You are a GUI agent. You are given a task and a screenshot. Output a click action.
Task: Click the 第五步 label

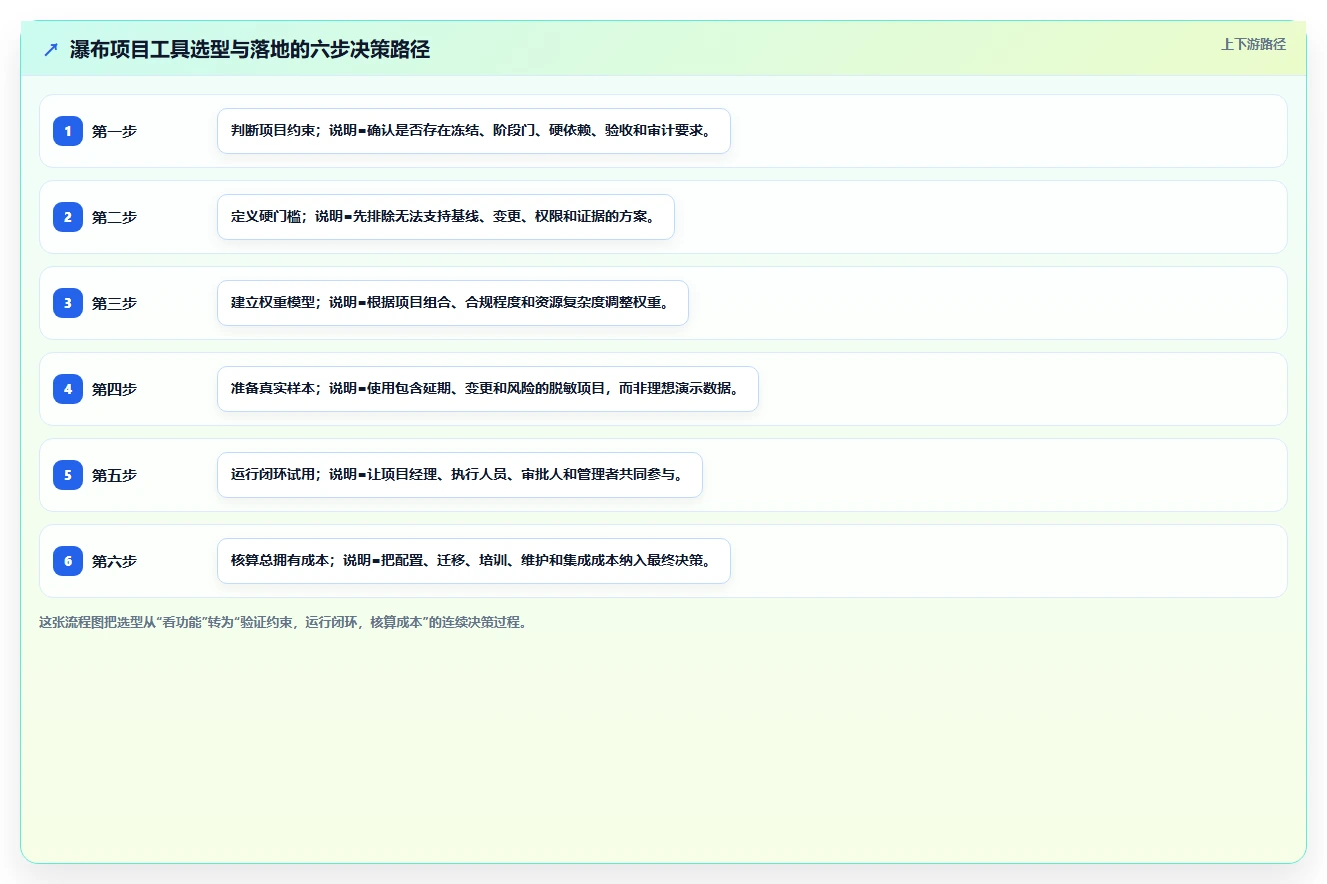point(114,475)
